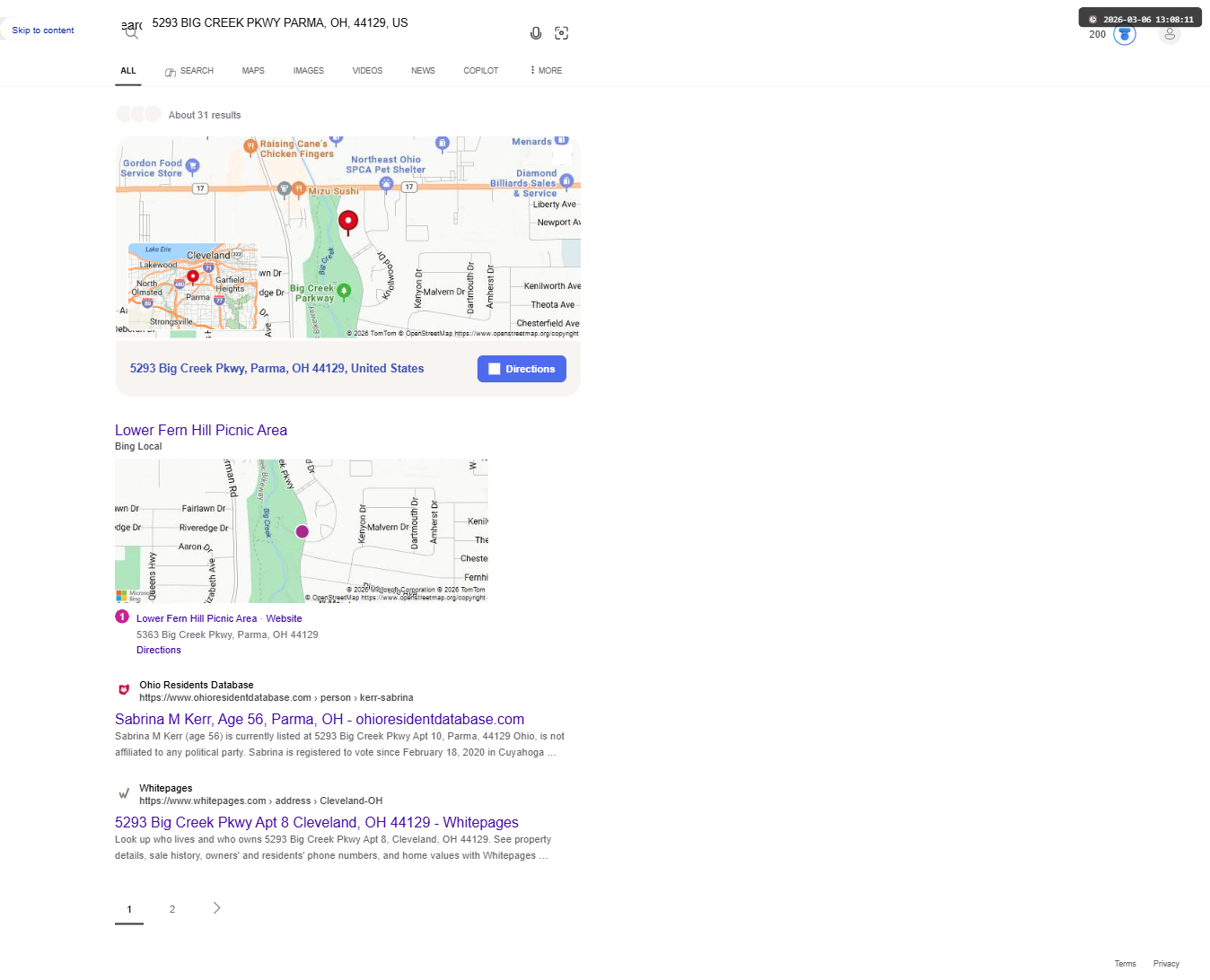Click the Whitepages favicon
The width and height of the screenshot is (1210, 980).
tap(124, 793)
